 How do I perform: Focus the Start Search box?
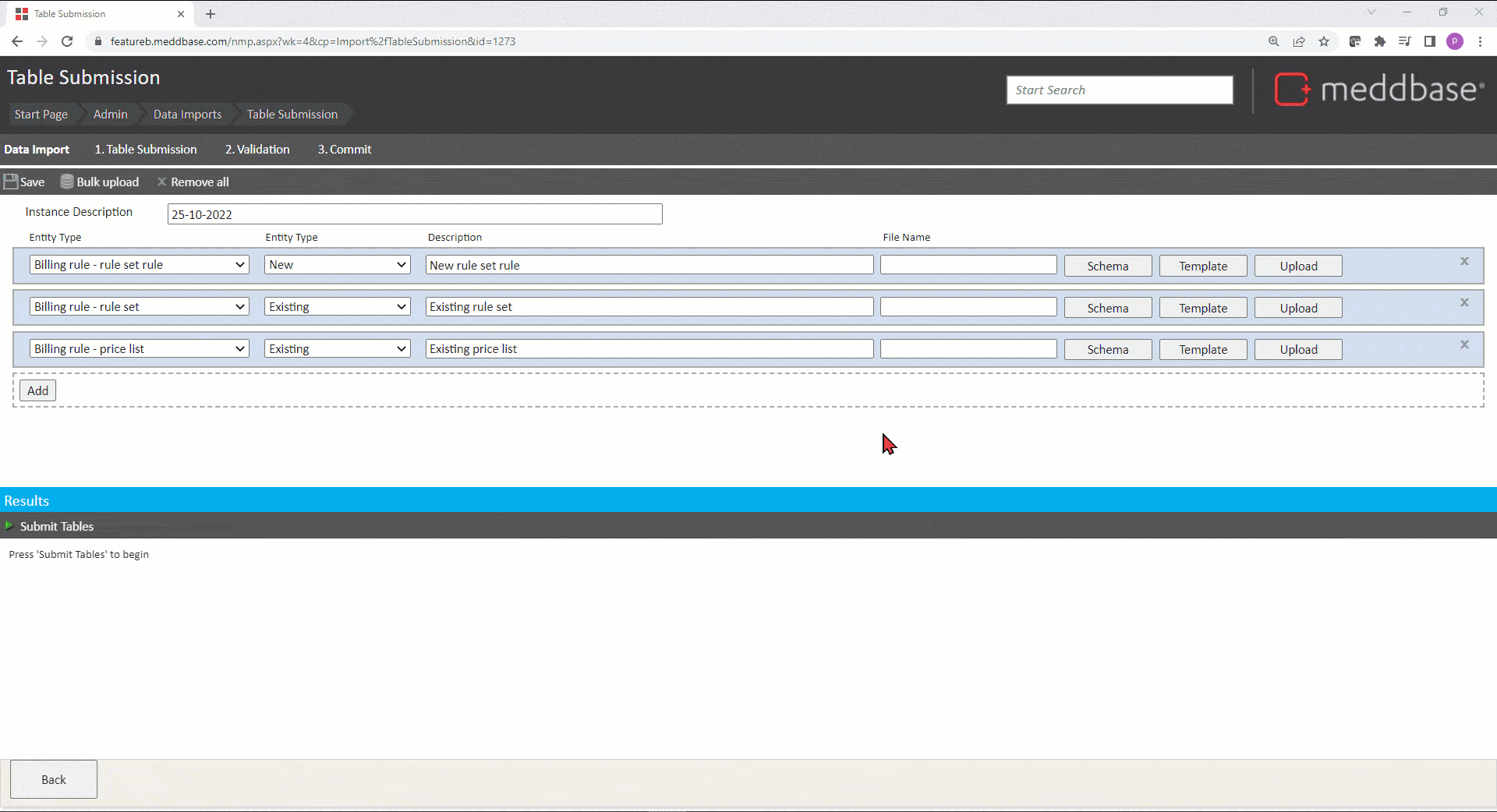(1120, 90)
